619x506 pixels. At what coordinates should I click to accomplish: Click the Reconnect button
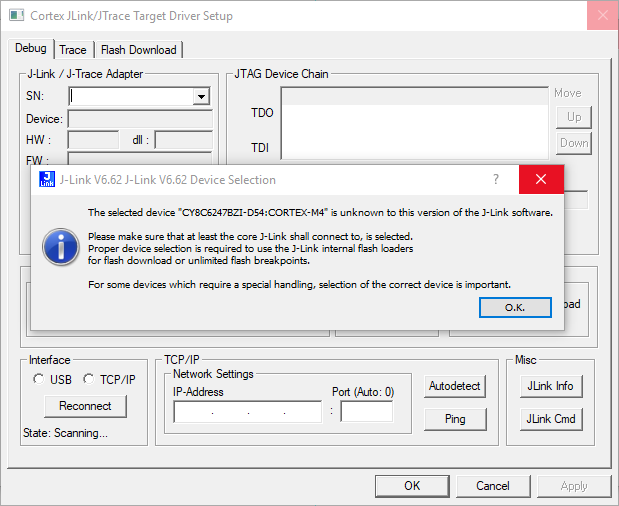tap(85, 406)
